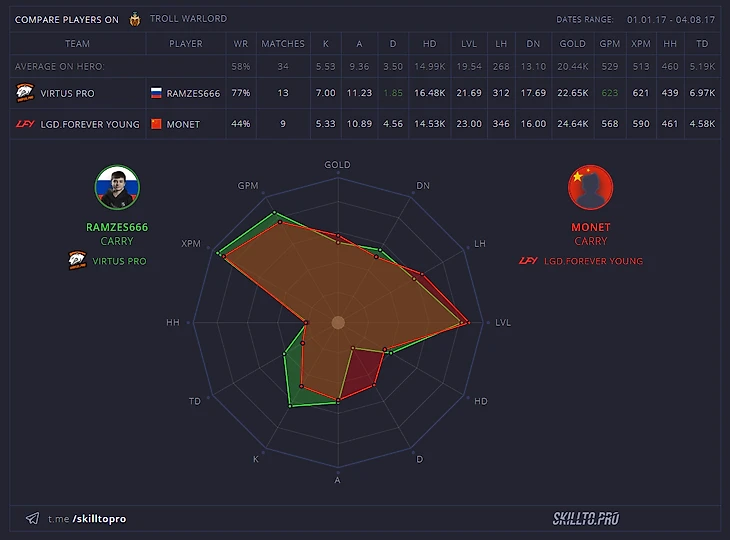Sort by the WR column header
Viewport: 730px width, 540px height.
point(240,44)
